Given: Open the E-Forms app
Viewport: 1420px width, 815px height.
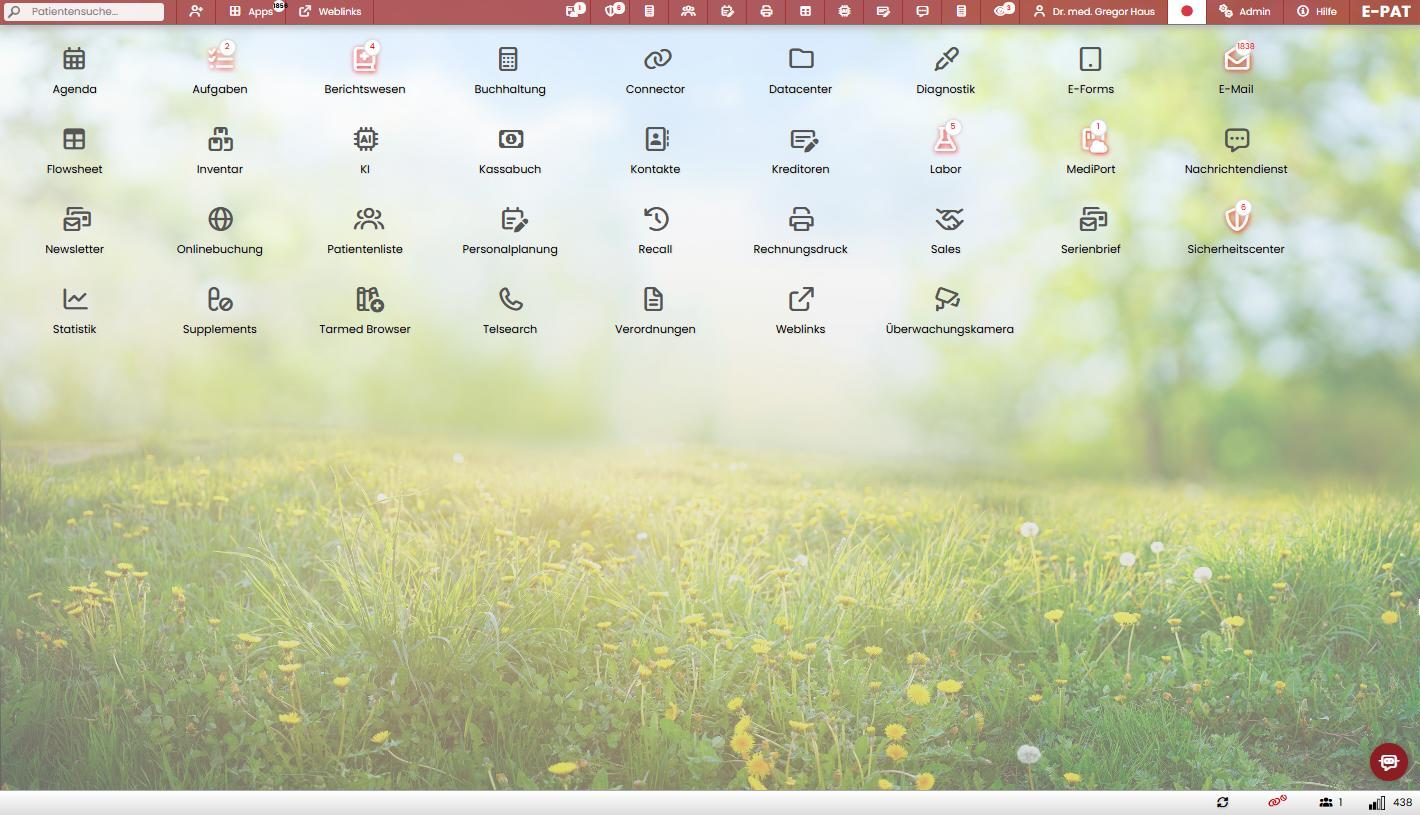Looking at the screenshot, I should [1090, 69].
